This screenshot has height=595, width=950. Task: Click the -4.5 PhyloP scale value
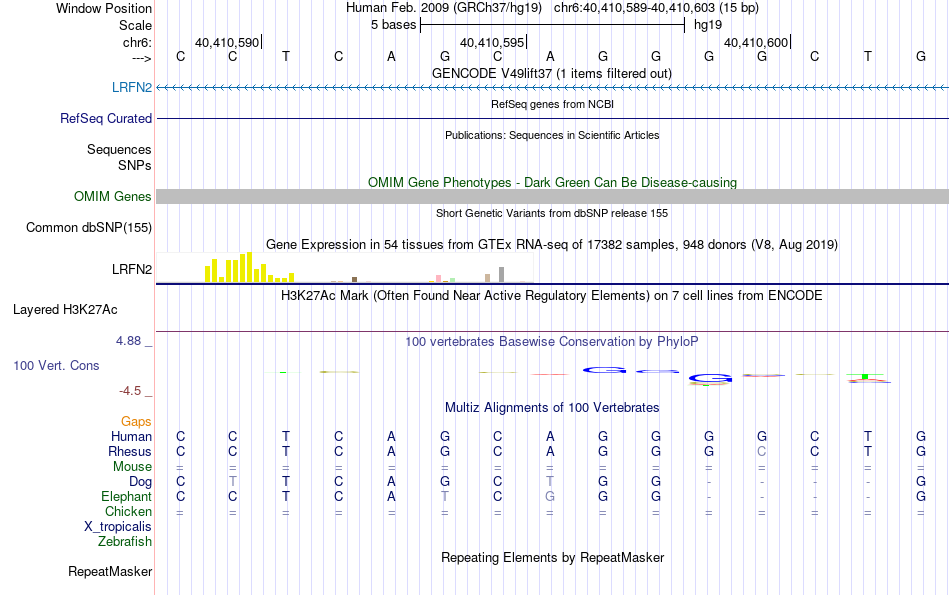pos(130,391)
